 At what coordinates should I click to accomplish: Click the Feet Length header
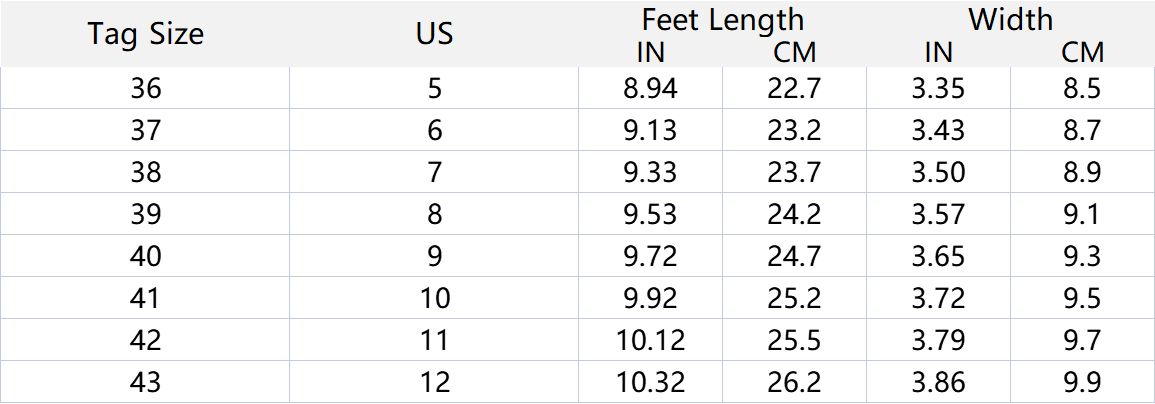(x=722, y=20)
